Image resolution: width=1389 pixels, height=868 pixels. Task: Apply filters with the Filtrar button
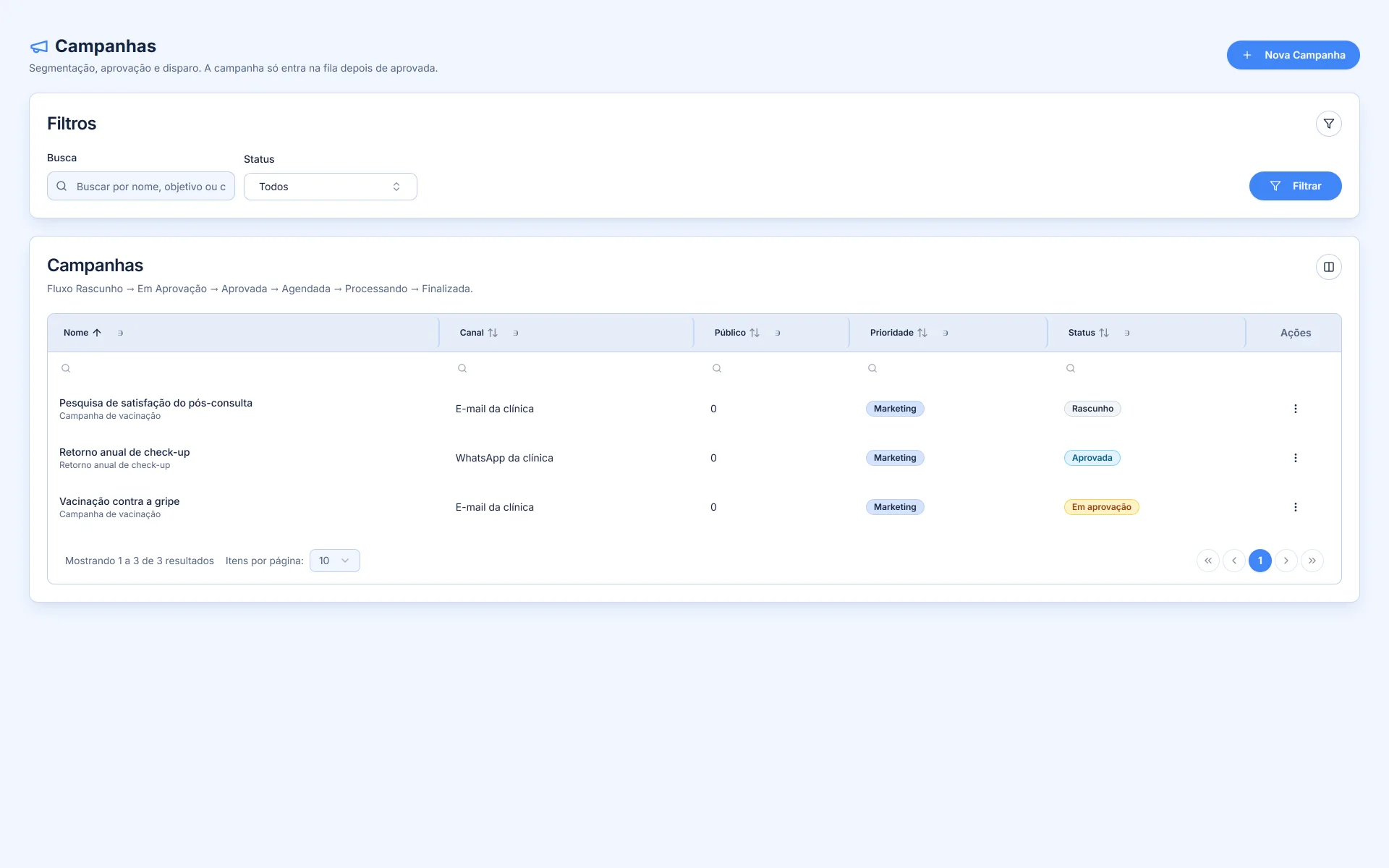[x=1295, y=186]
